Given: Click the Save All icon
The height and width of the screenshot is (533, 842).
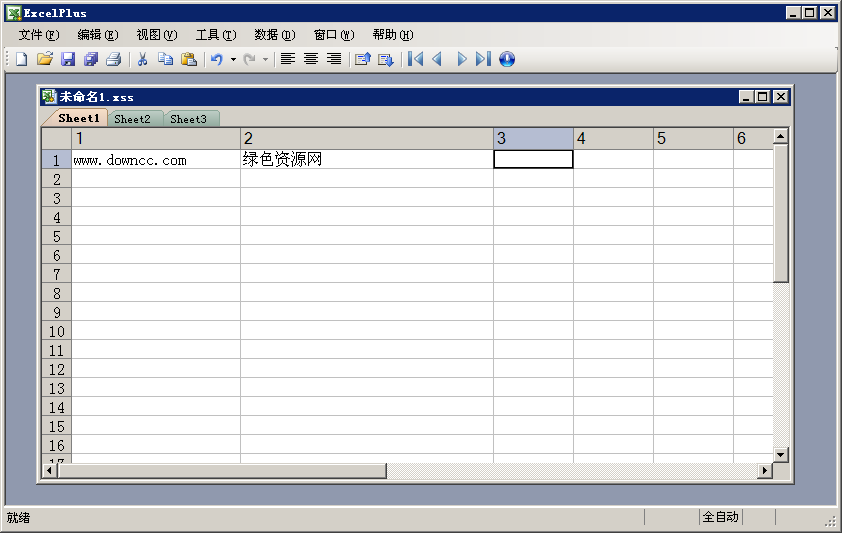Looking at the screenshot, I should click(x=91, y=59).
